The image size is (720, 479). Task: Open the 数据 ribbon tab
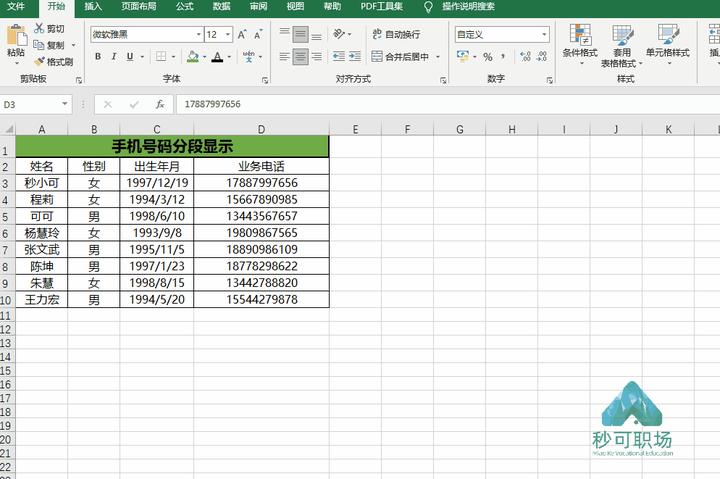coord(221,6)
